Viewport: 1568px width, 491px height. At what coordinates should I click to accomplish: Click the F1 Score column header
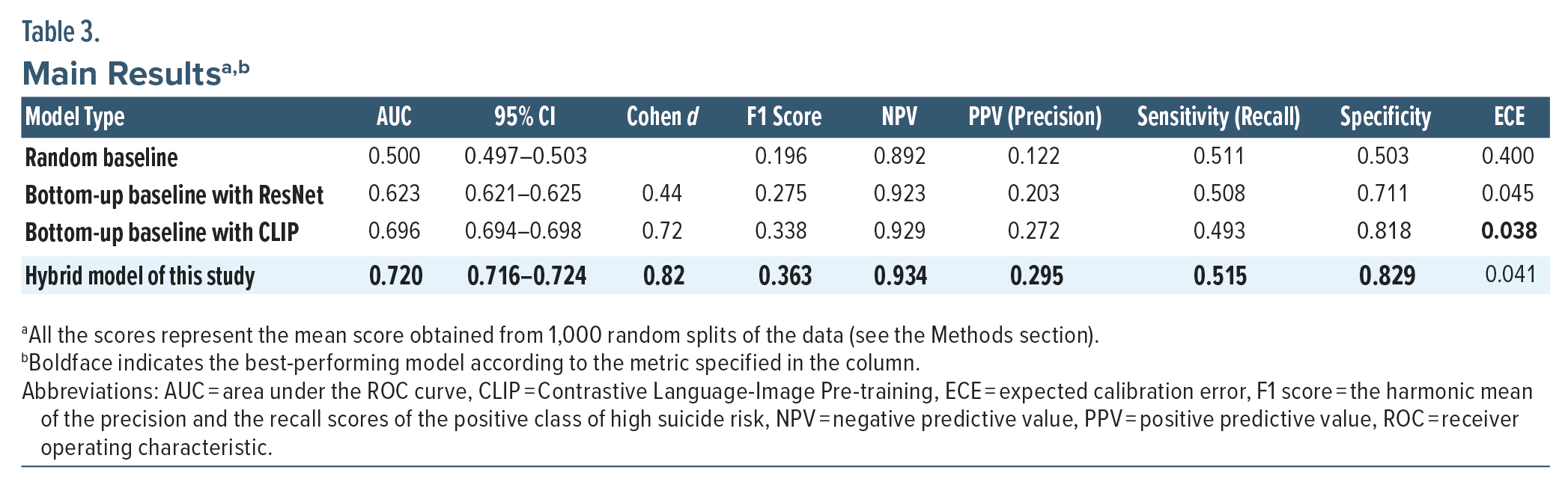783,117
